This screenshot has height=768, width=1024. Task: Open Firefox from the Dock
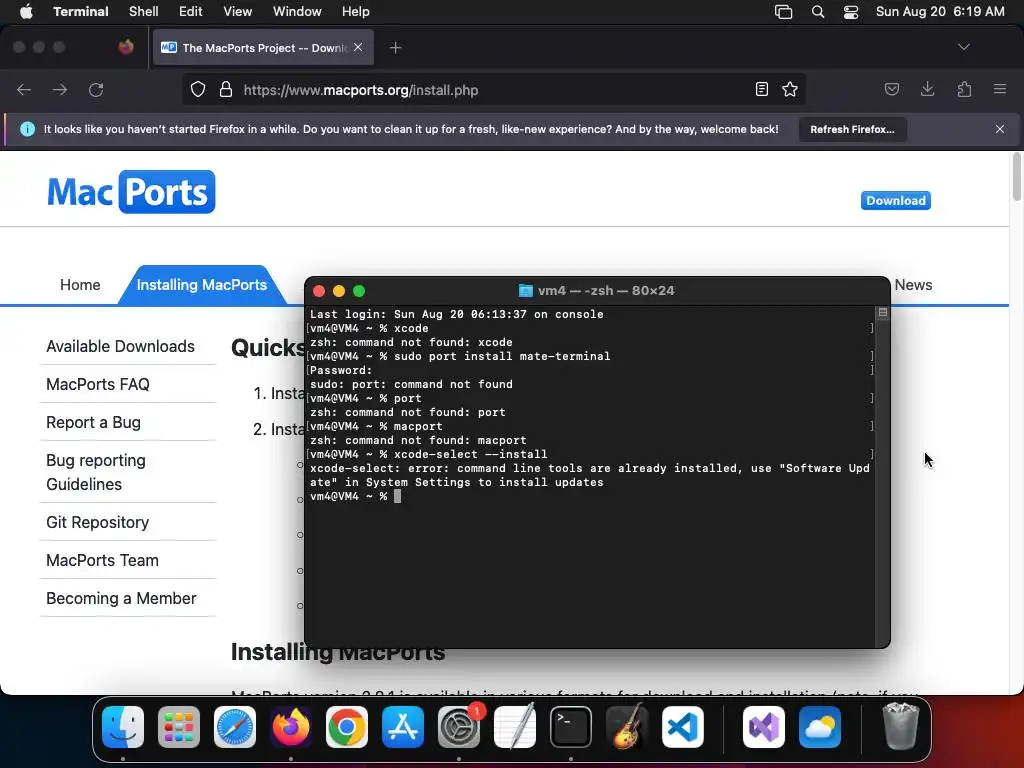(x=291, y=727)
